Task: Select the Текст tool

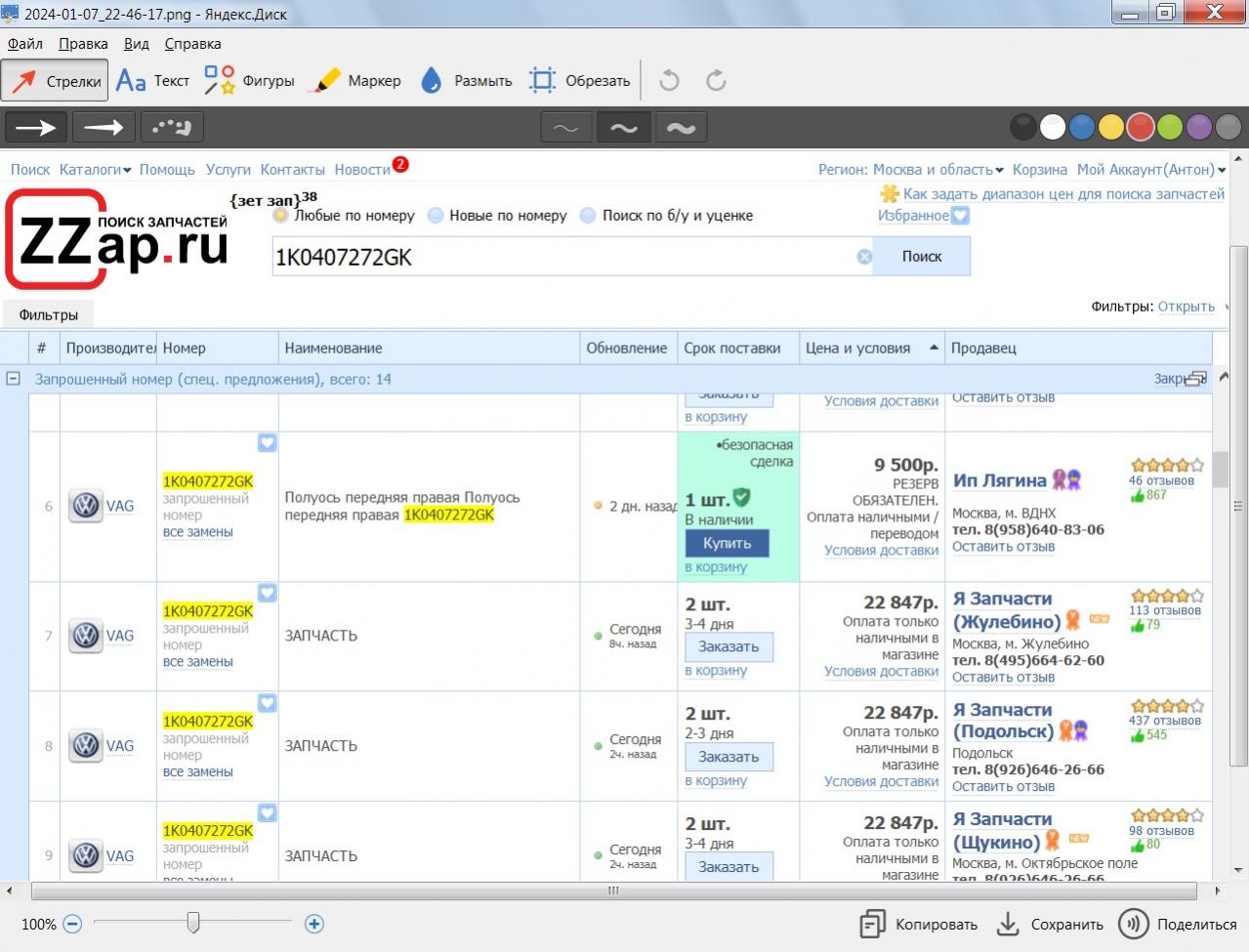Action: pyautogui.click(x=152, y=81)
